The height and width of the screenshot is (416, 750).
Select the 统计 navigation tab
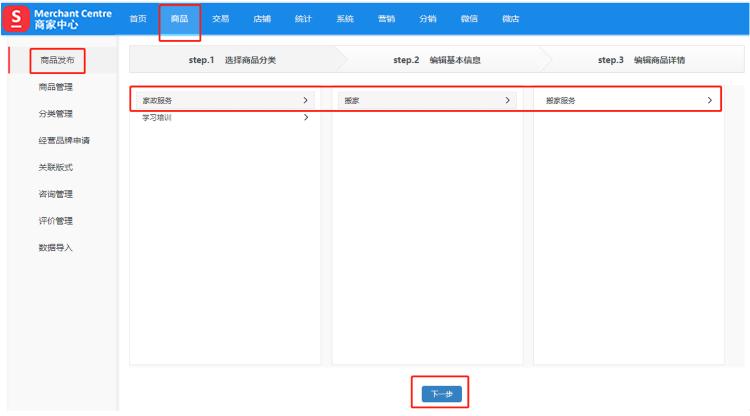point(303,19)
